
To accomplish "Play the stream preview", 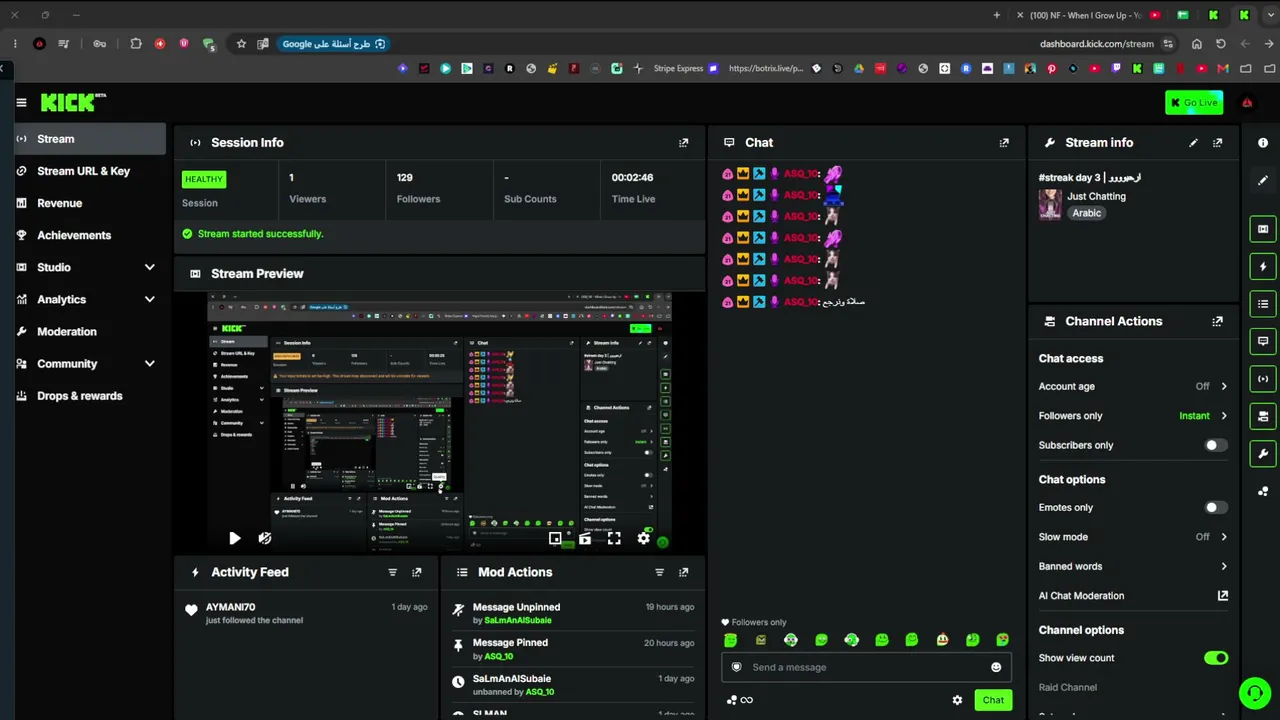I will click(x=234, y=538).
